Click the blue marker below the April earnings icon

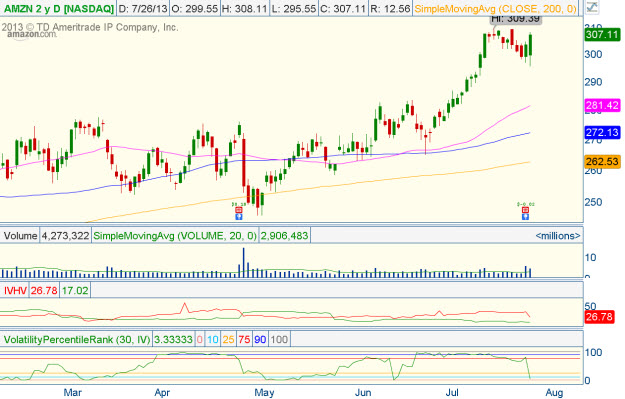238,217
